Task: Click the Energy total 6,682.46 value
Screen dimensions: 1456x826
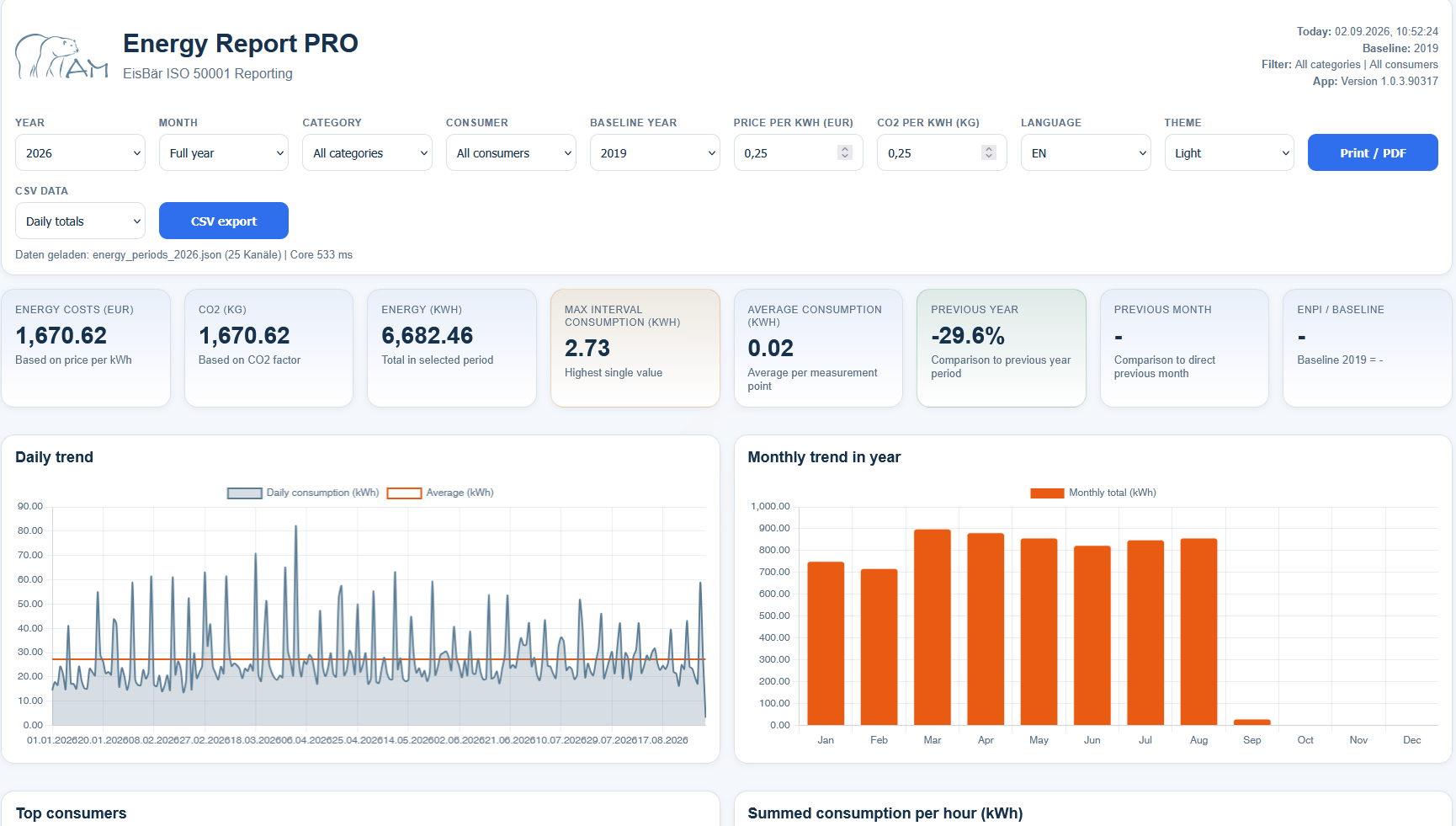Action: (428, 336)
